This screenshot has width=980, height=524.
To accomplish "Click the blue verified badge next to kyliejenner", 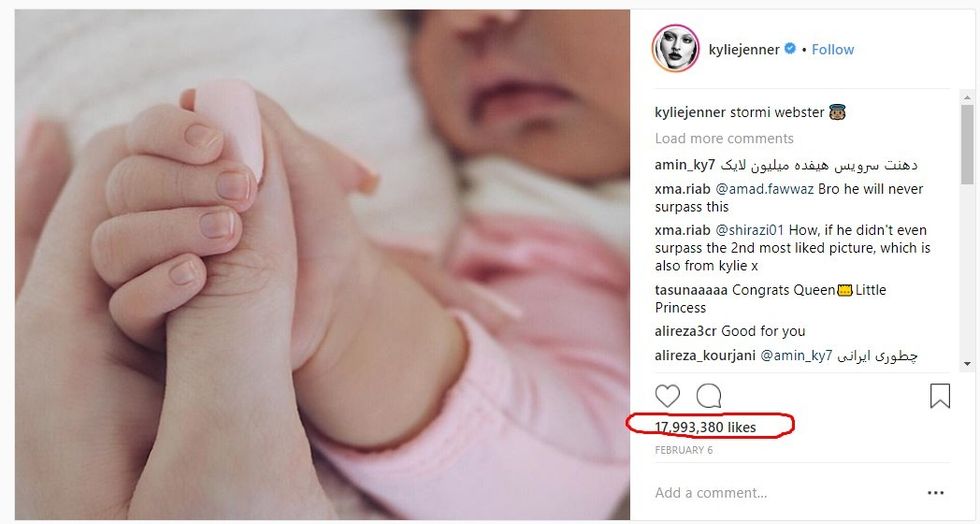I will [790, 48].
